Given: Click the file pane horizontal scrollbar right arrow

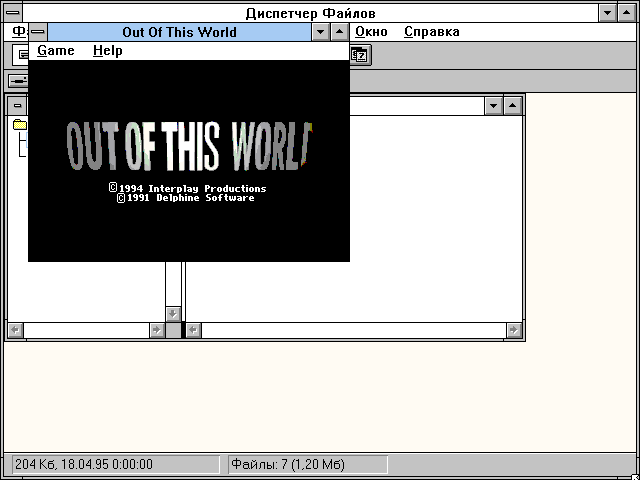Looking at the screenshot, I should (514, 330).
